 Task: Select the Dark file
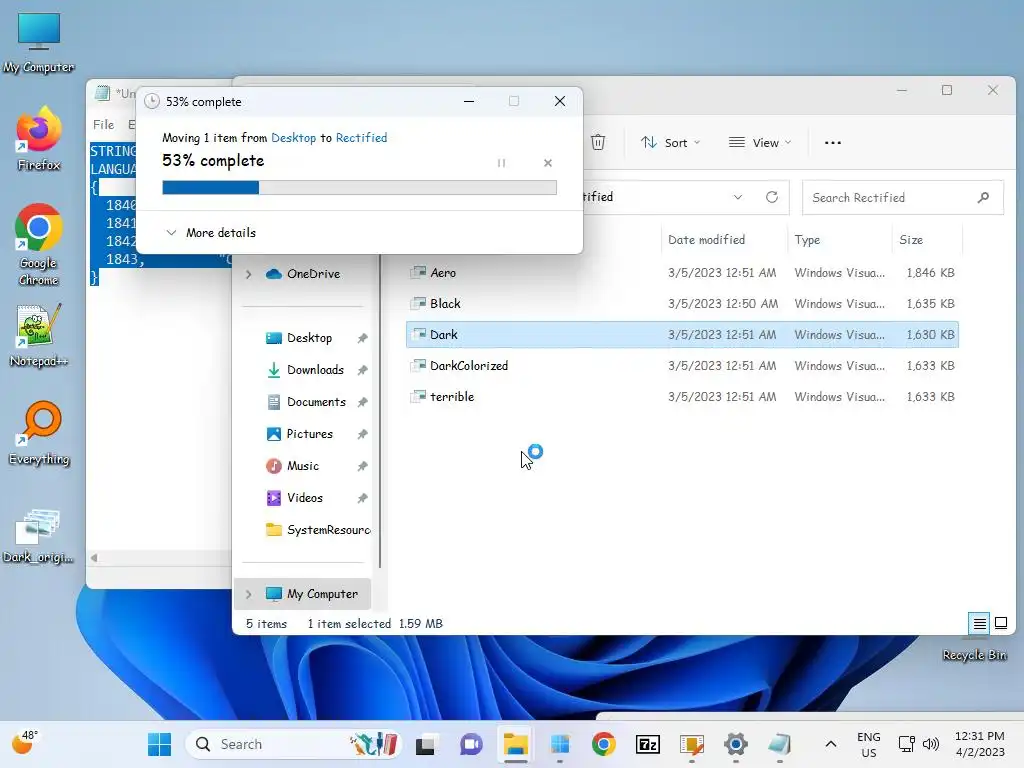pyautogui.click(x=682, y=334)
